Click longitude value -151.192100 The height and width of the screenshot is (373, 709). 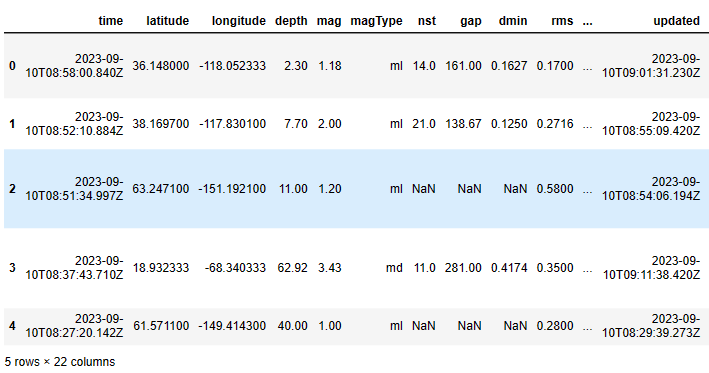(232, 189)
